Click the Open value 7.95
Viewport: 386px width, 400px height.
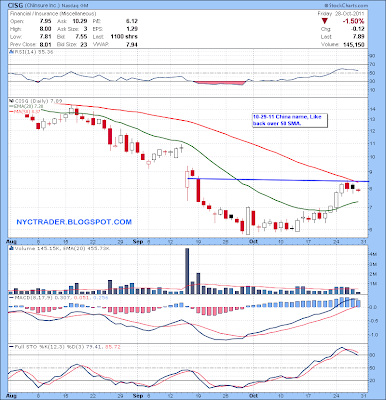pyautogui.click(x=45, y=21)
